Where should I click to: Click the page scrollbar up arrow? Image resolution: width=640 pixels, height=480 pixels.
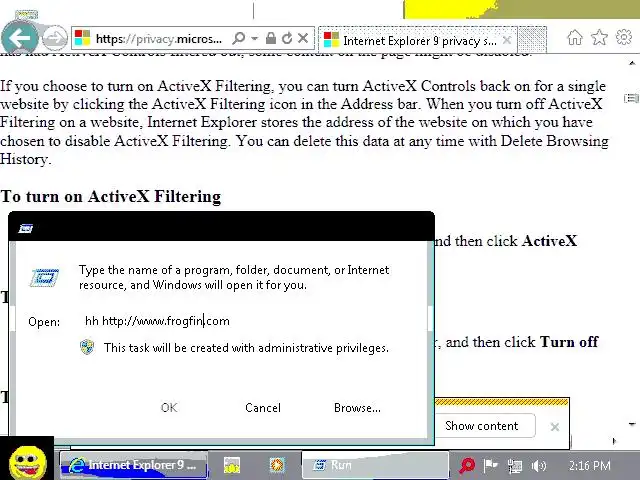tap(632, 63)
